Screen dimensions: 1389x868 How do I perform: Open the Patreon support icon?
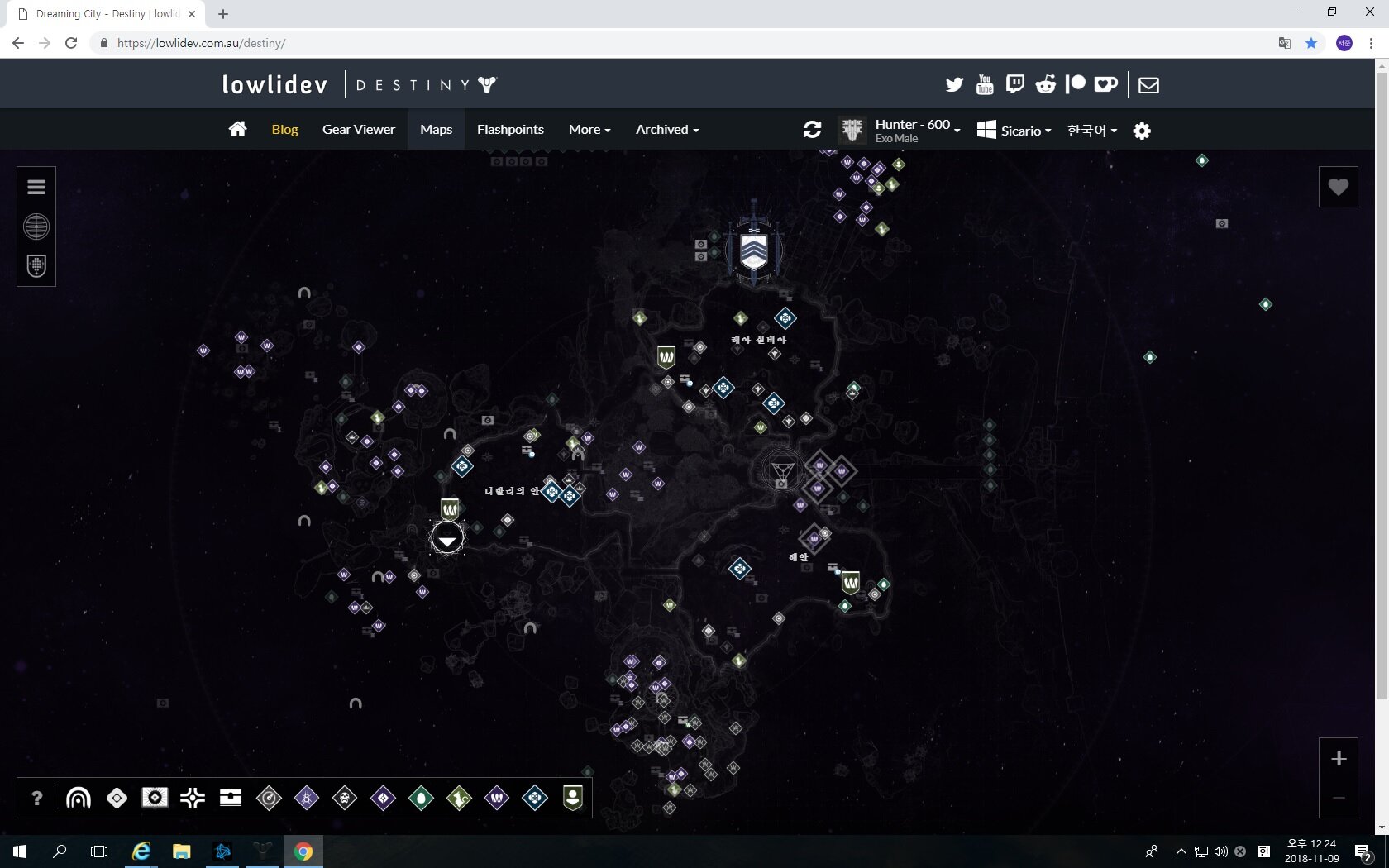1076,84
